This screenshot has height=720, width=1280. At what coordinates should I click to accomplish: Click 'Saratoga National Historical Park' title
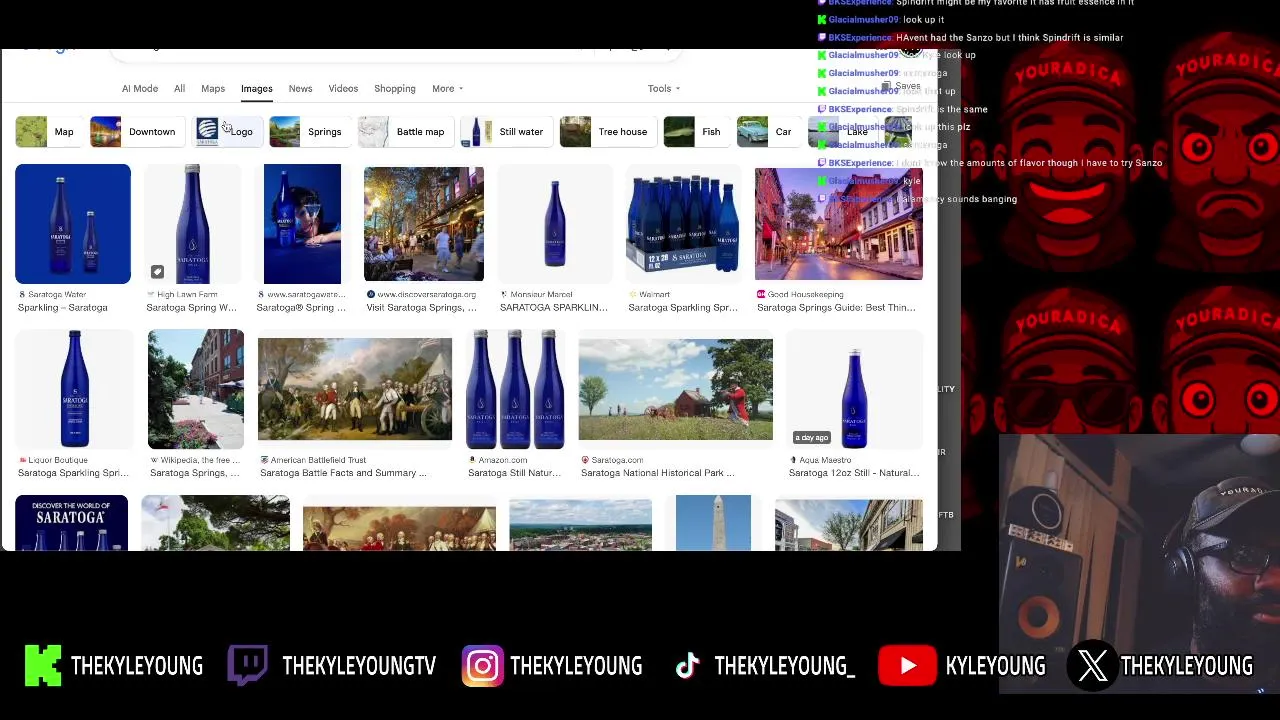coord(657,473)
